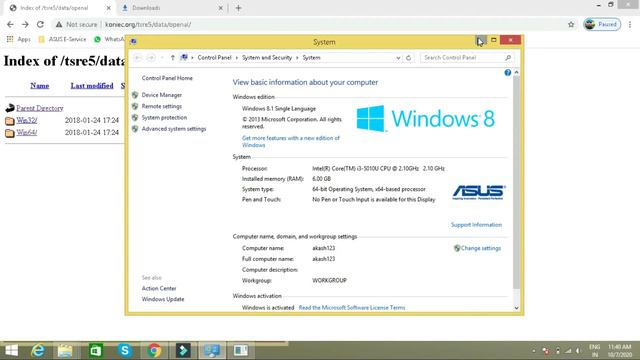
Task: Click System window scrollbar down arrow
Action: click(x=516, y=308)
